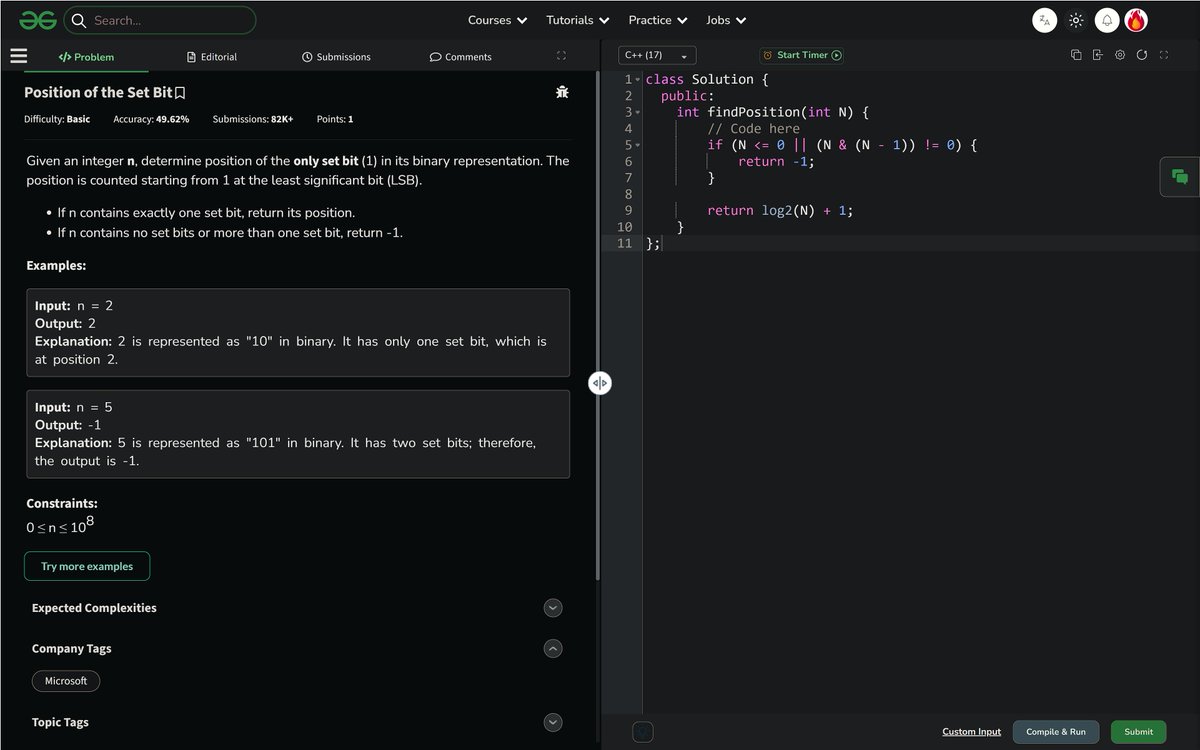Collapse the Company Tags section
The image size is (1200, 750).
[x=553, y=648]
